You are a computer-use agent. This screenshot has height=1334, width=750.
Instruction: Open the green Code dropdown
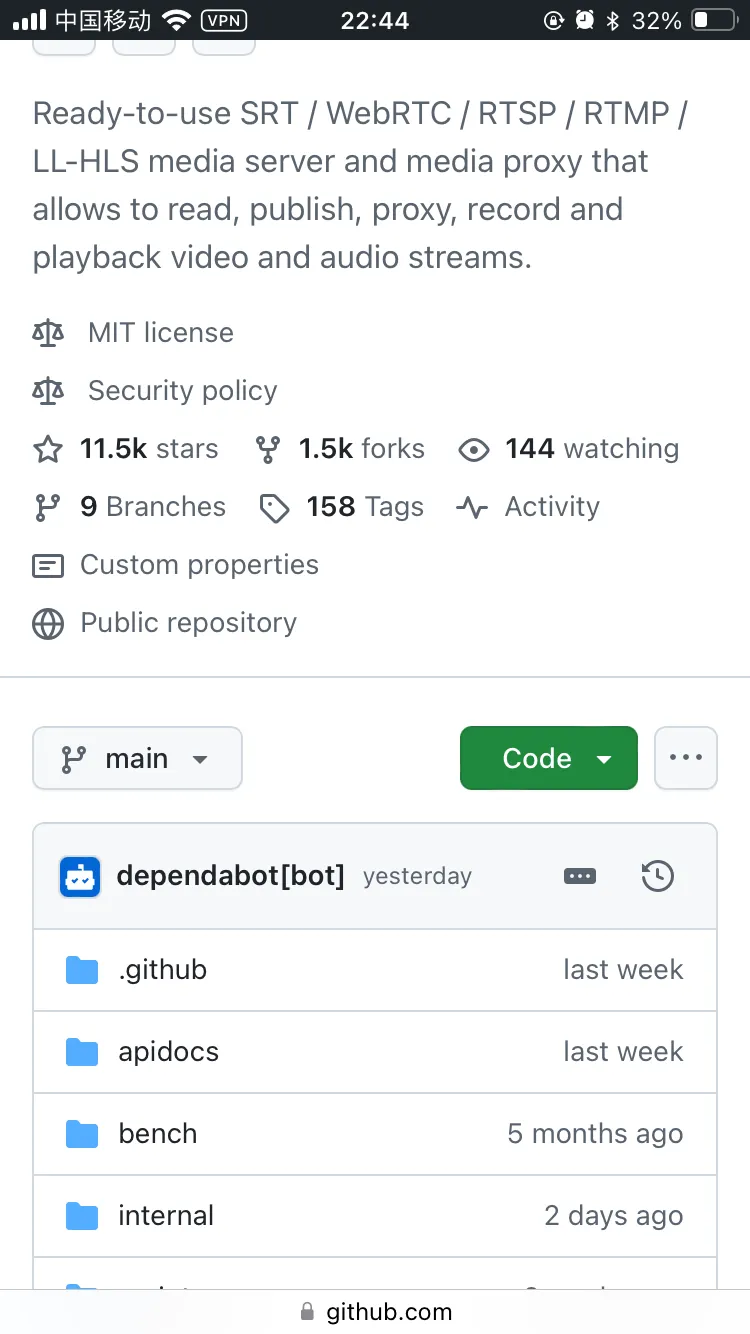tap(548, 759)
